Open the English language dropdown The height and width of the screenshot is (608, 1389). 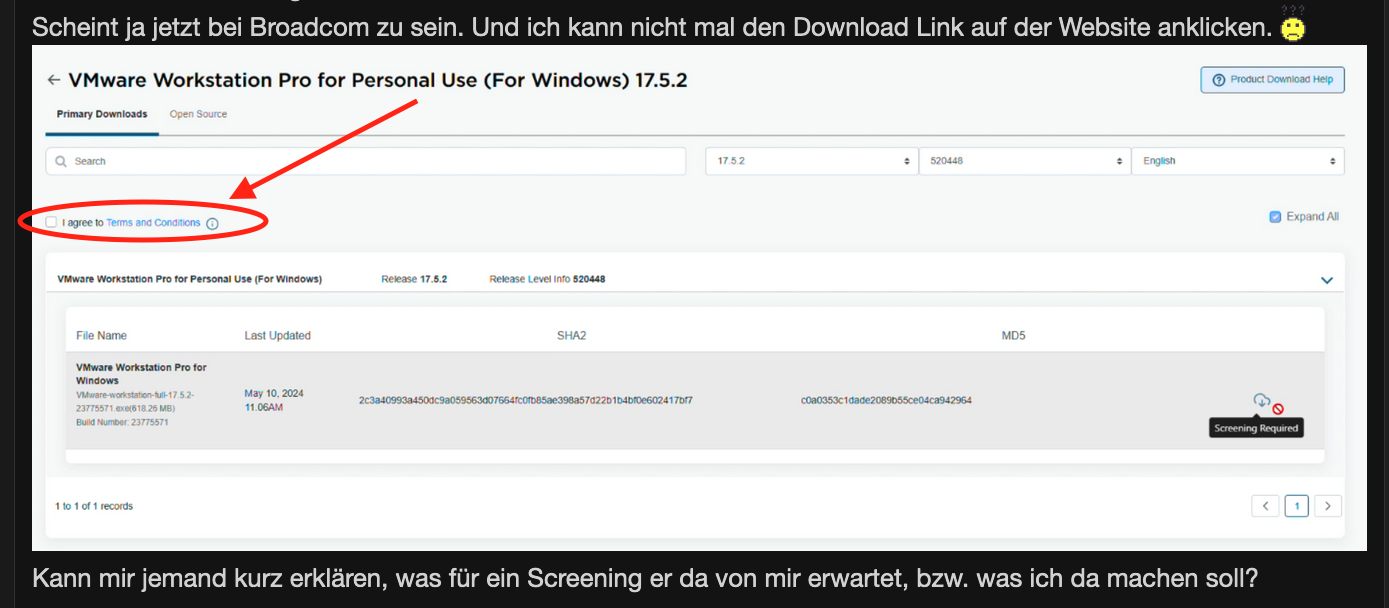click(x=1238, y=161)
